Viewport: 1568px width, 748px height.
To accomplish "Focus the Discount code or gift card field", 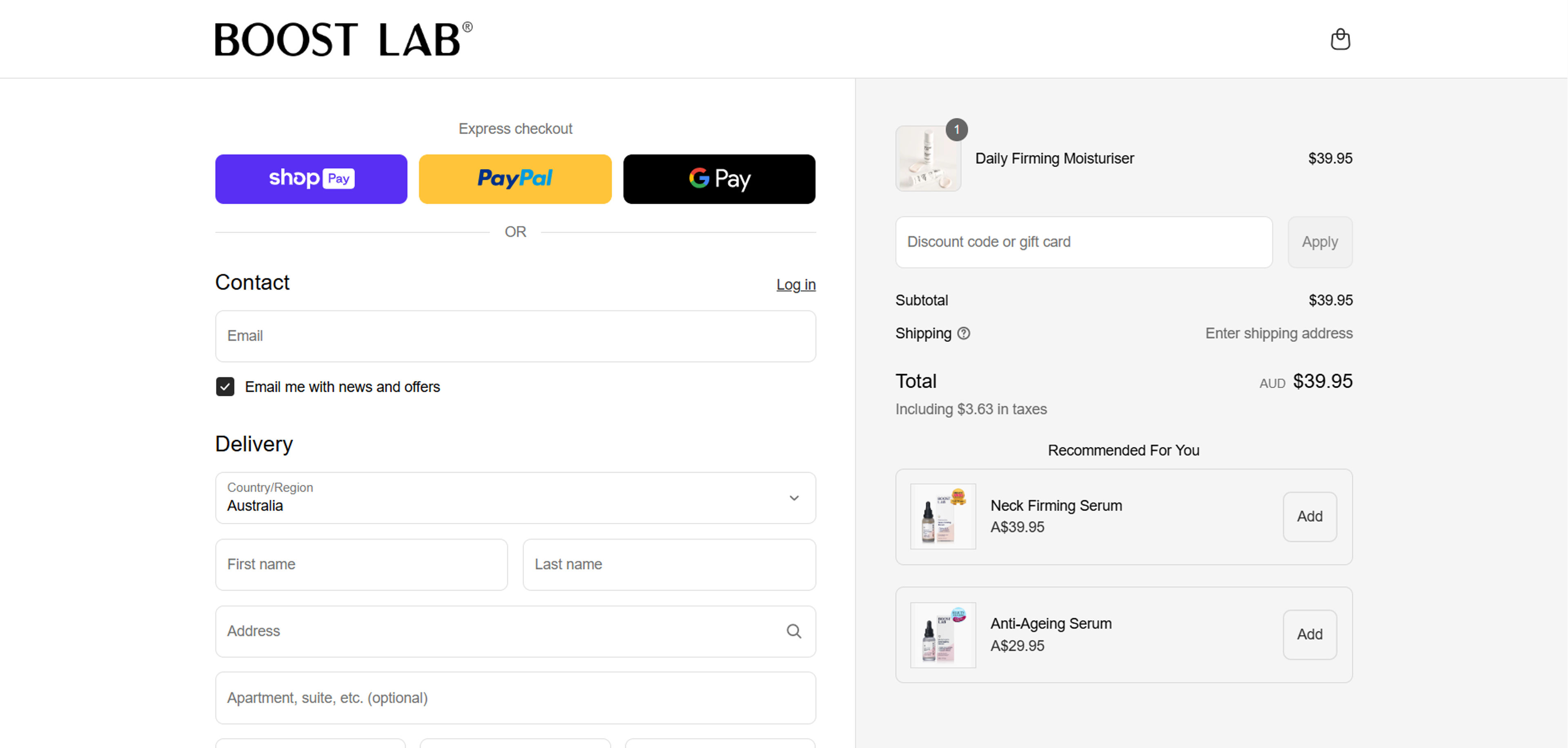I will pos(1083,242).
